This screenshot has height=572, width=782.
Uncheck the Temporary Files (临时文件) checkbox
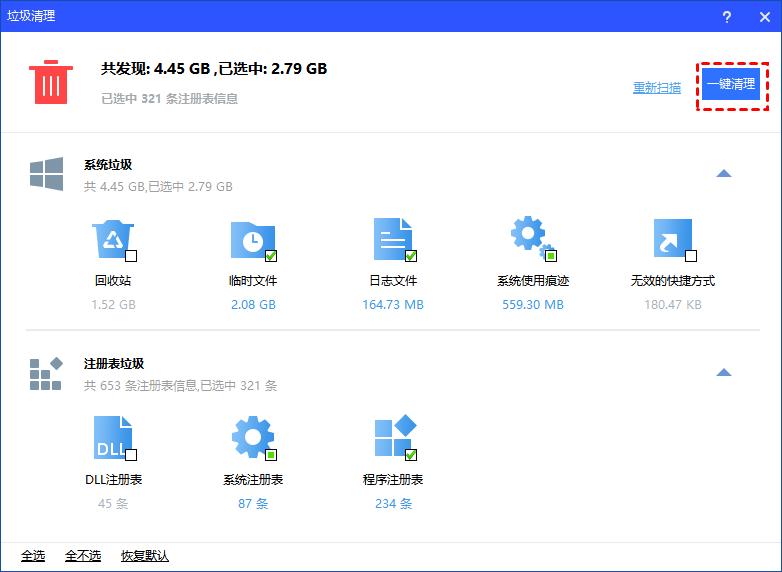271,256
